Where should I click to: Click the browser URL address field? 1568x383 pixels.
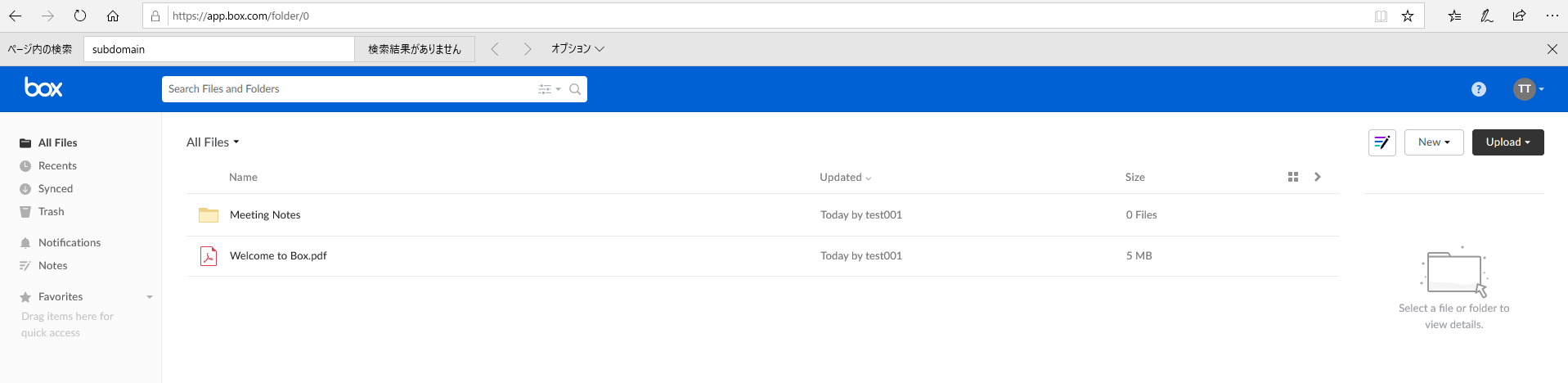point(769,16)
